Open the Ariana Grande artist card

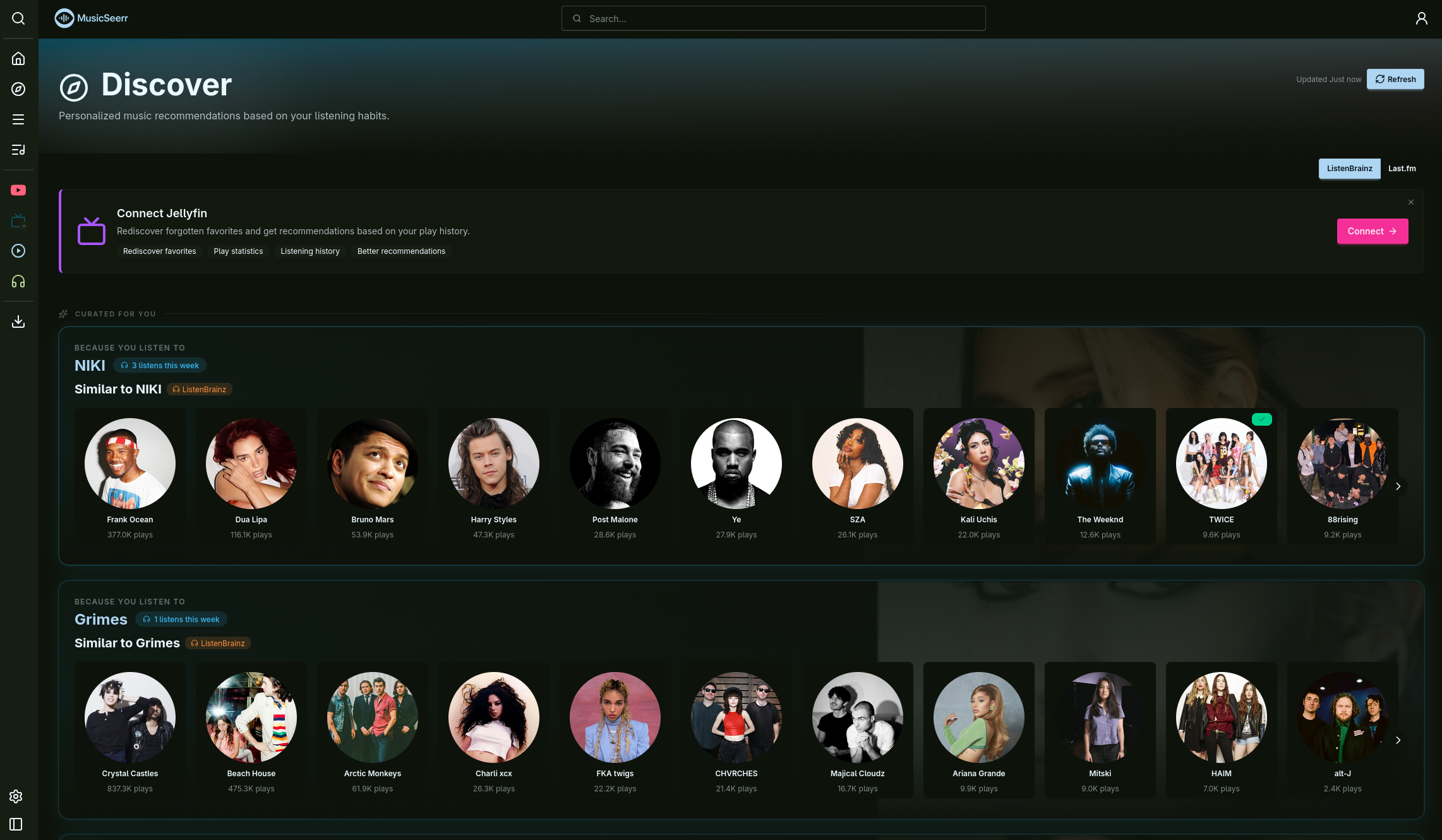click(x=979, y=730)
